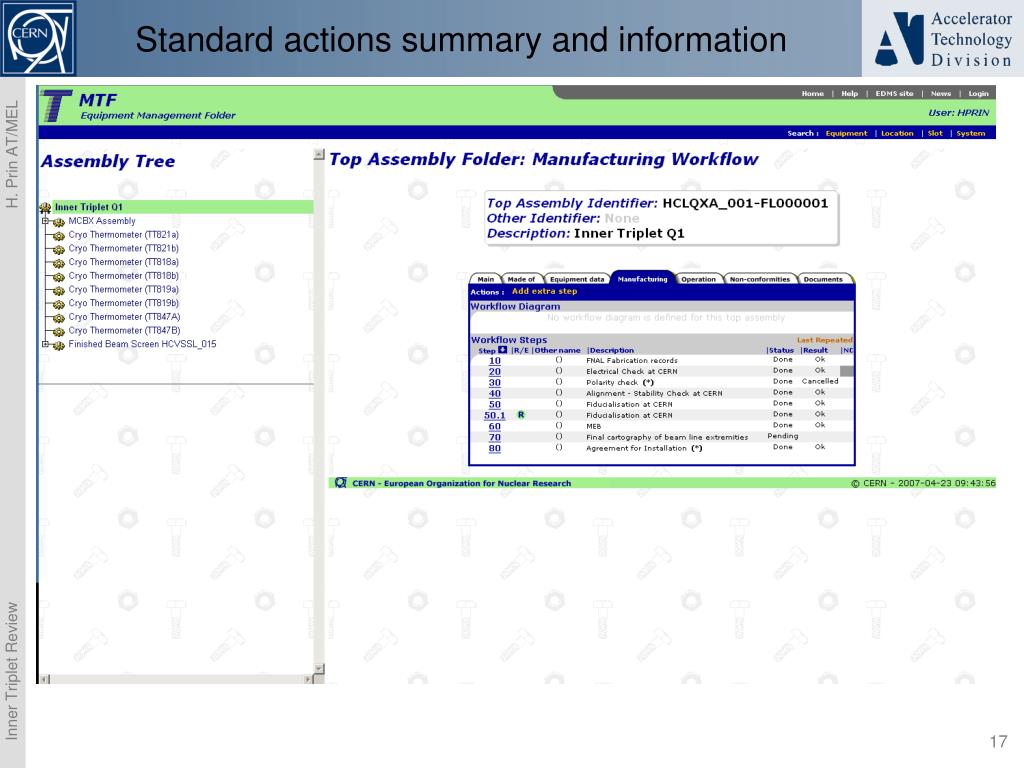
Task: Open workflow step 20
Action: 494,372
